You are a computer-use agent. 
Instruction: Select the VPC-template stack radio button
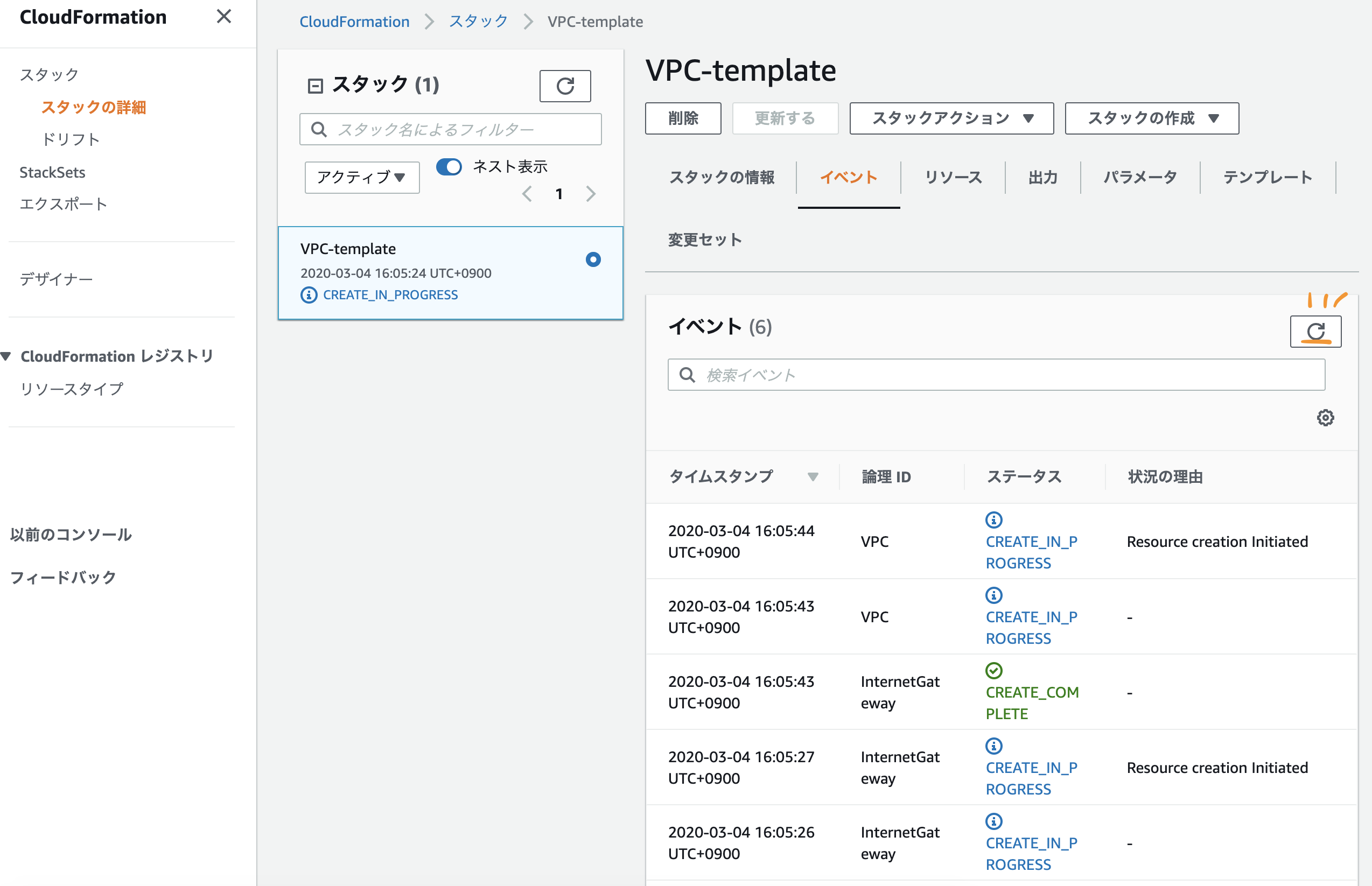(593, 259)
